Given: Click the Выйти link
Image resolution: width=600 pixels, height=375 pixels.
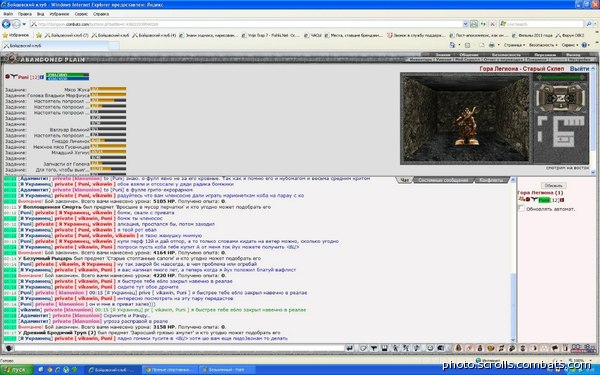Looking at the screenshot, I should (x=579, y=68).
